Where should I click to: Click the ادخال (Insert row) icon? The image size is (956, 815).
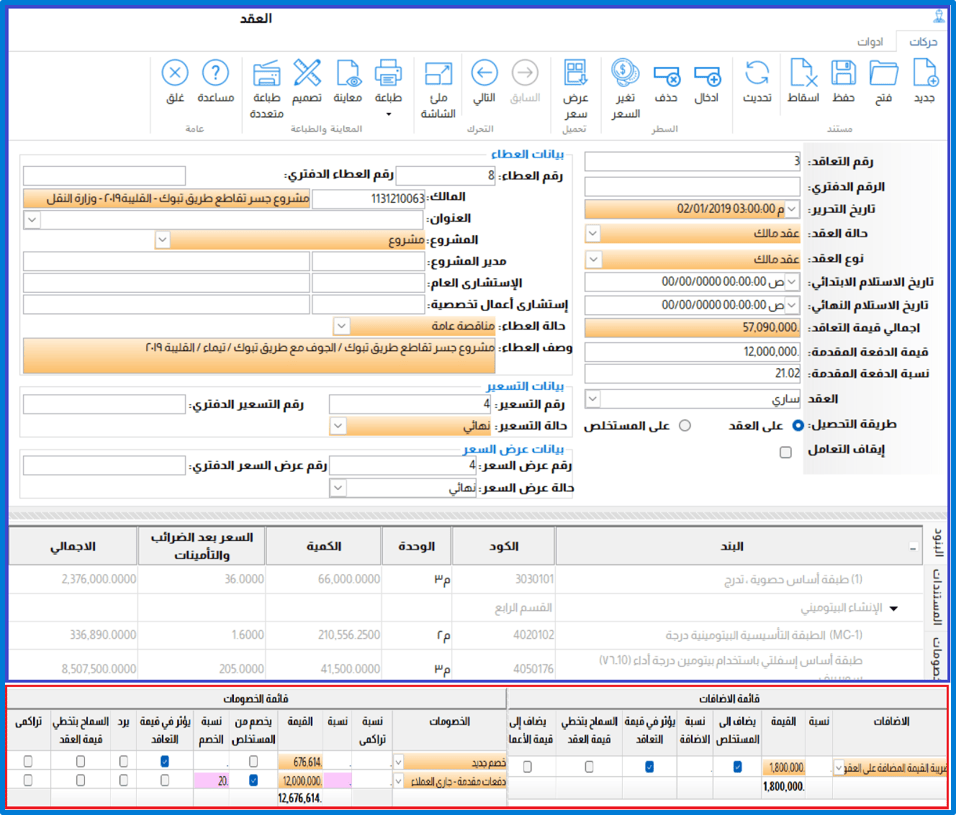707,76
